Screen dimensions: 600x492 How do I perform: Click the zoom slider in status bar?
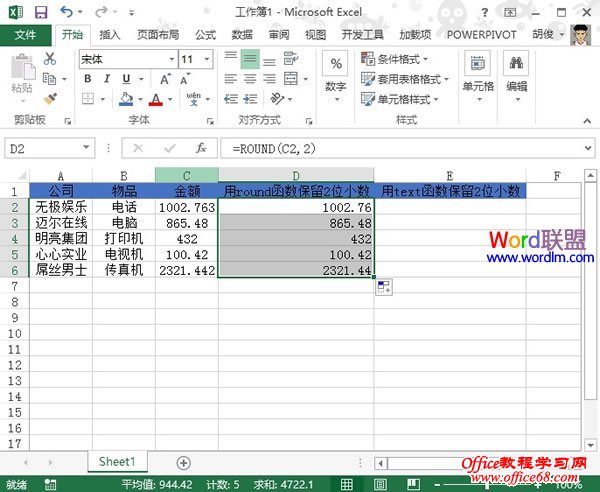(488, 485)
